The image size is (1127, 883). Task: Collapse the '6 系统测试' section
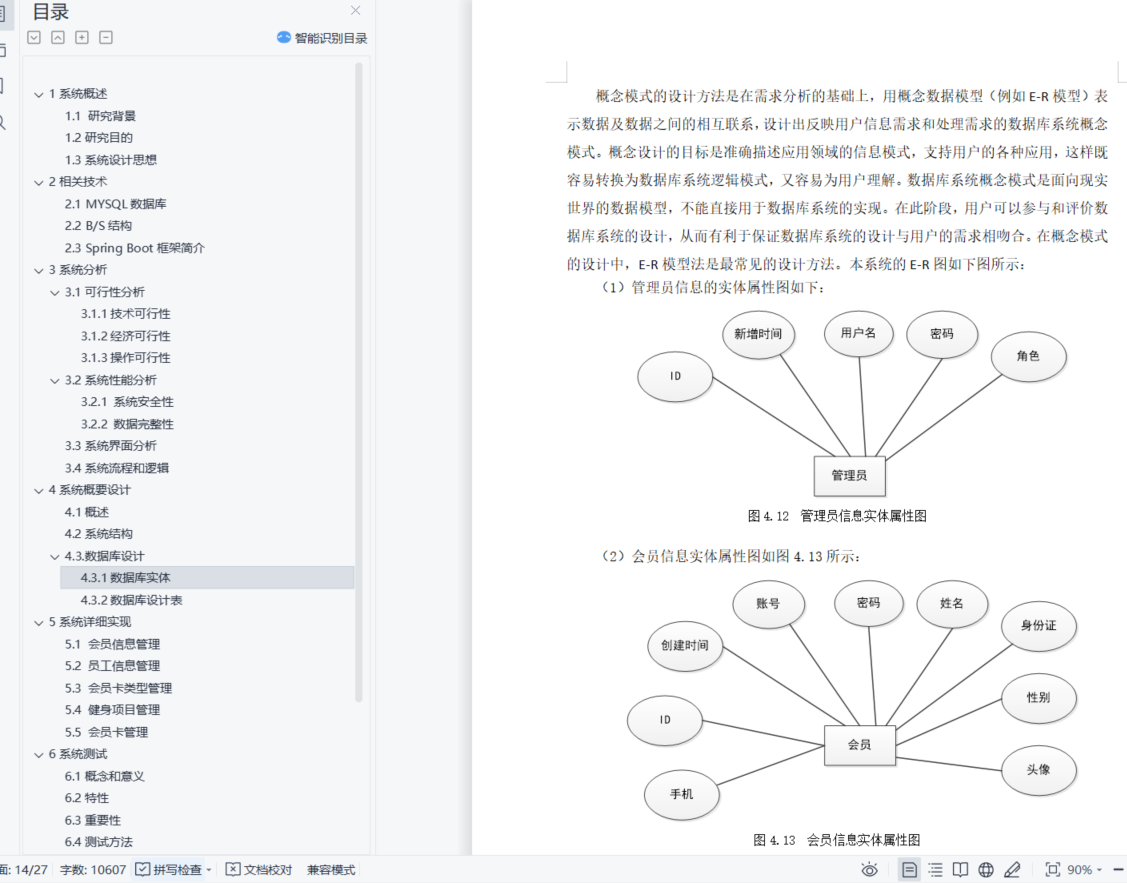click(x=39, y=755)
